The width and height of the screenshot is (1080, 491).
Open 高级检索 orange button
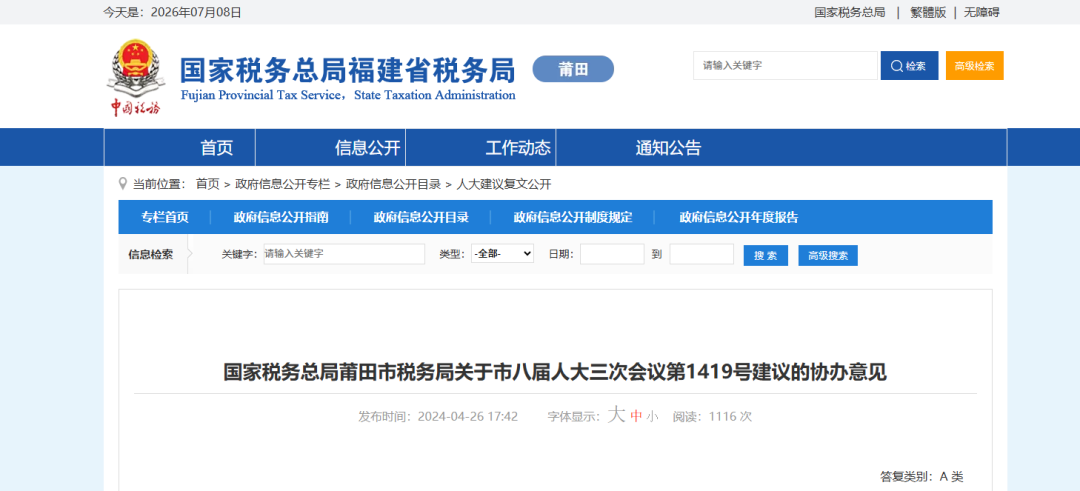pos(974,66)
